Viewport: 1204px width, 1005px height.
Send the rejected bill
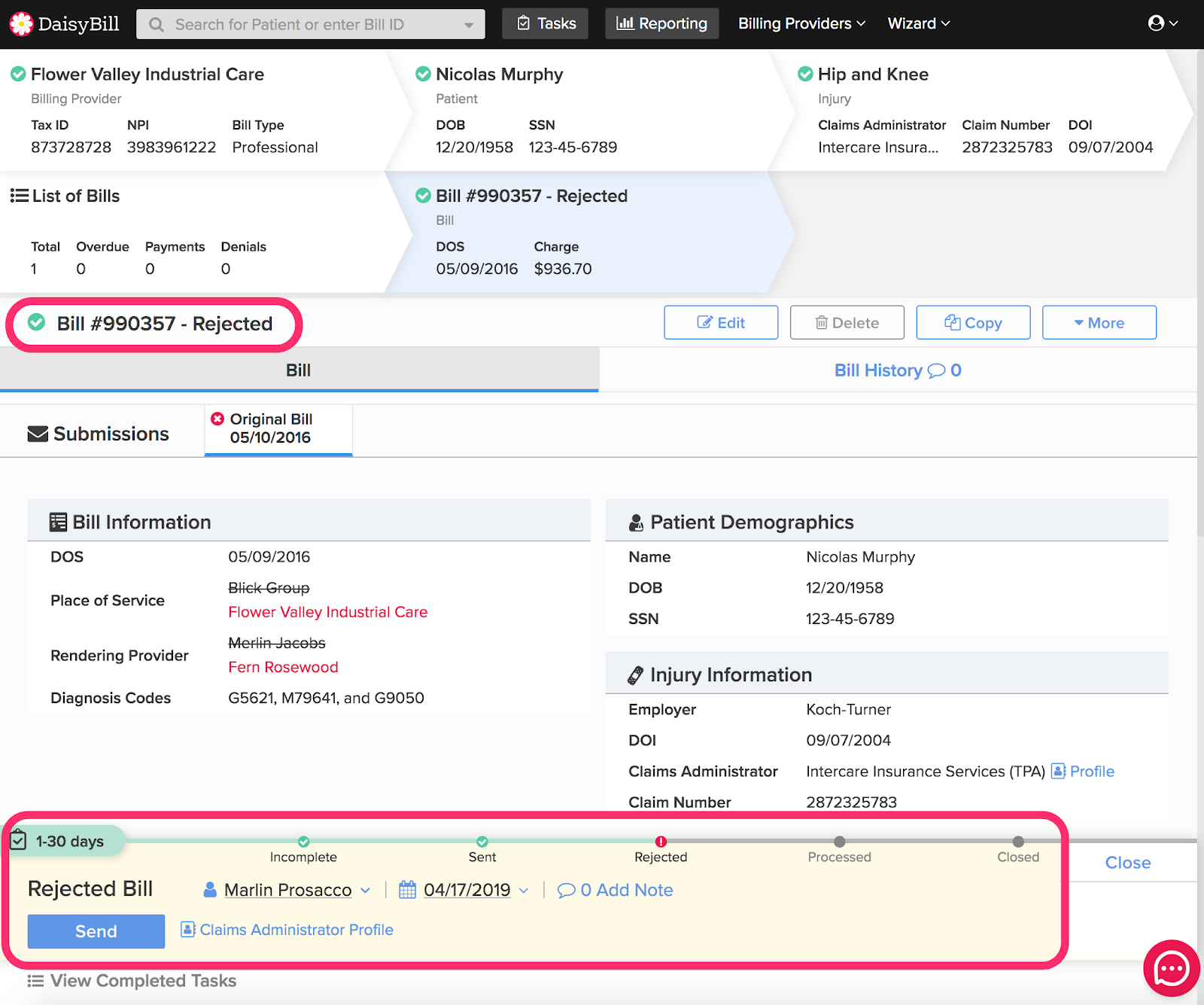pos(96,931)
